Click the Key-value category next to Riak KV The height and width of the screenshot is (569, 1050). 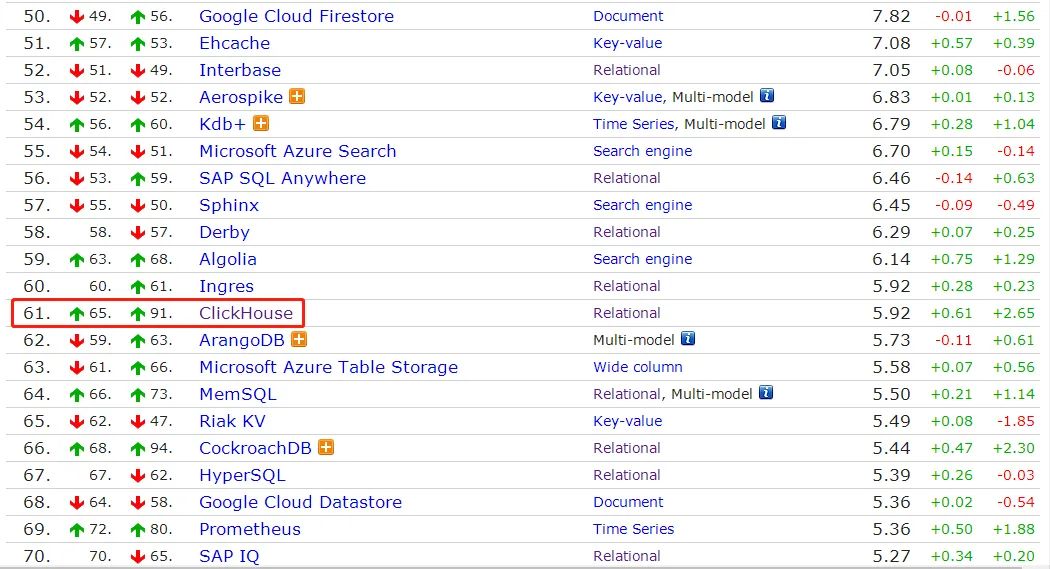click(627, 421)
